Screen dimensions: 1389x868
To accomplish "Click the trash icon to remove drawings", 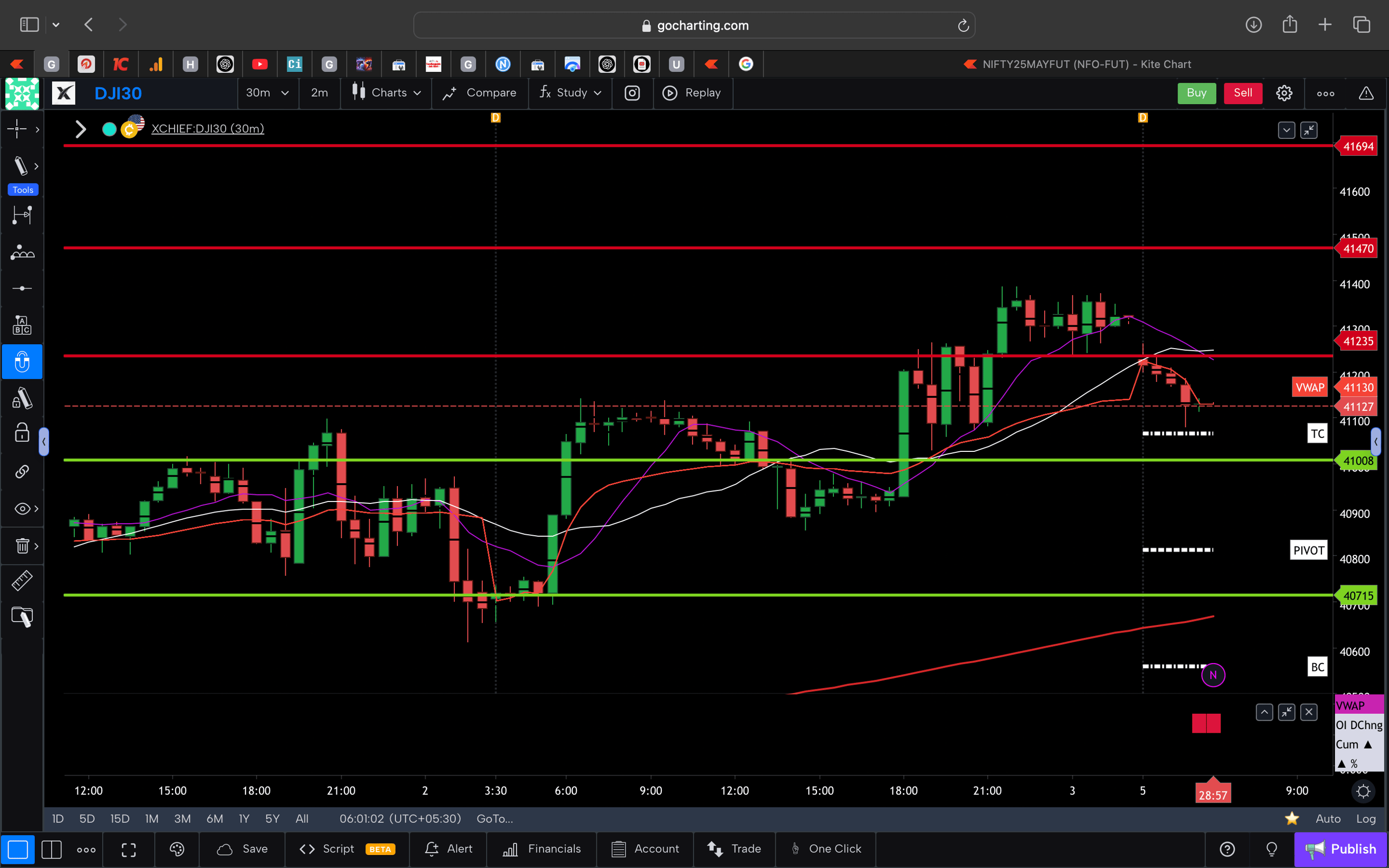I will point(22,546).
